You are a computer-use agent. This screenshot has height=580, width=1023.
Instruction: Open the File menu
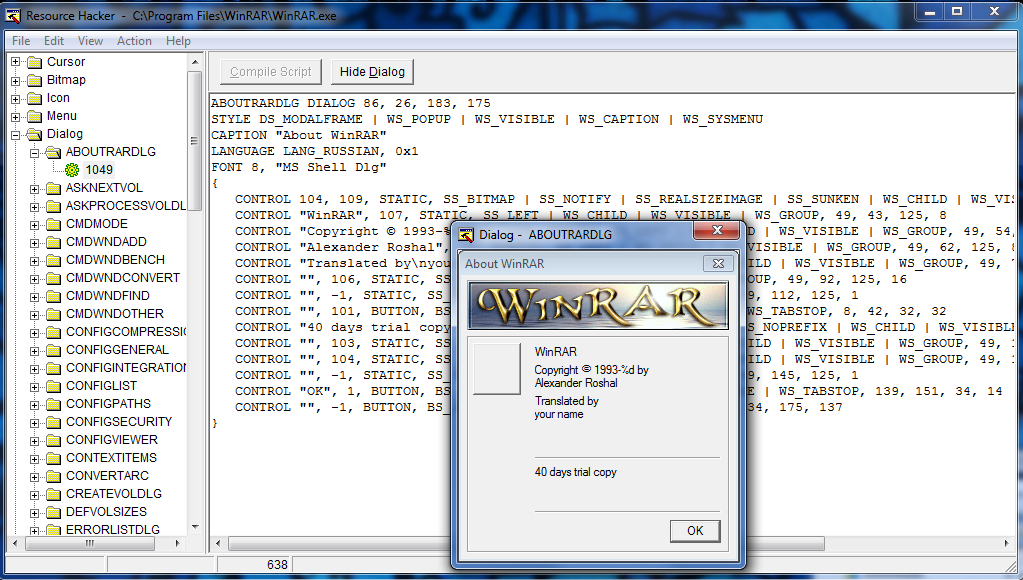pos(21,40)
